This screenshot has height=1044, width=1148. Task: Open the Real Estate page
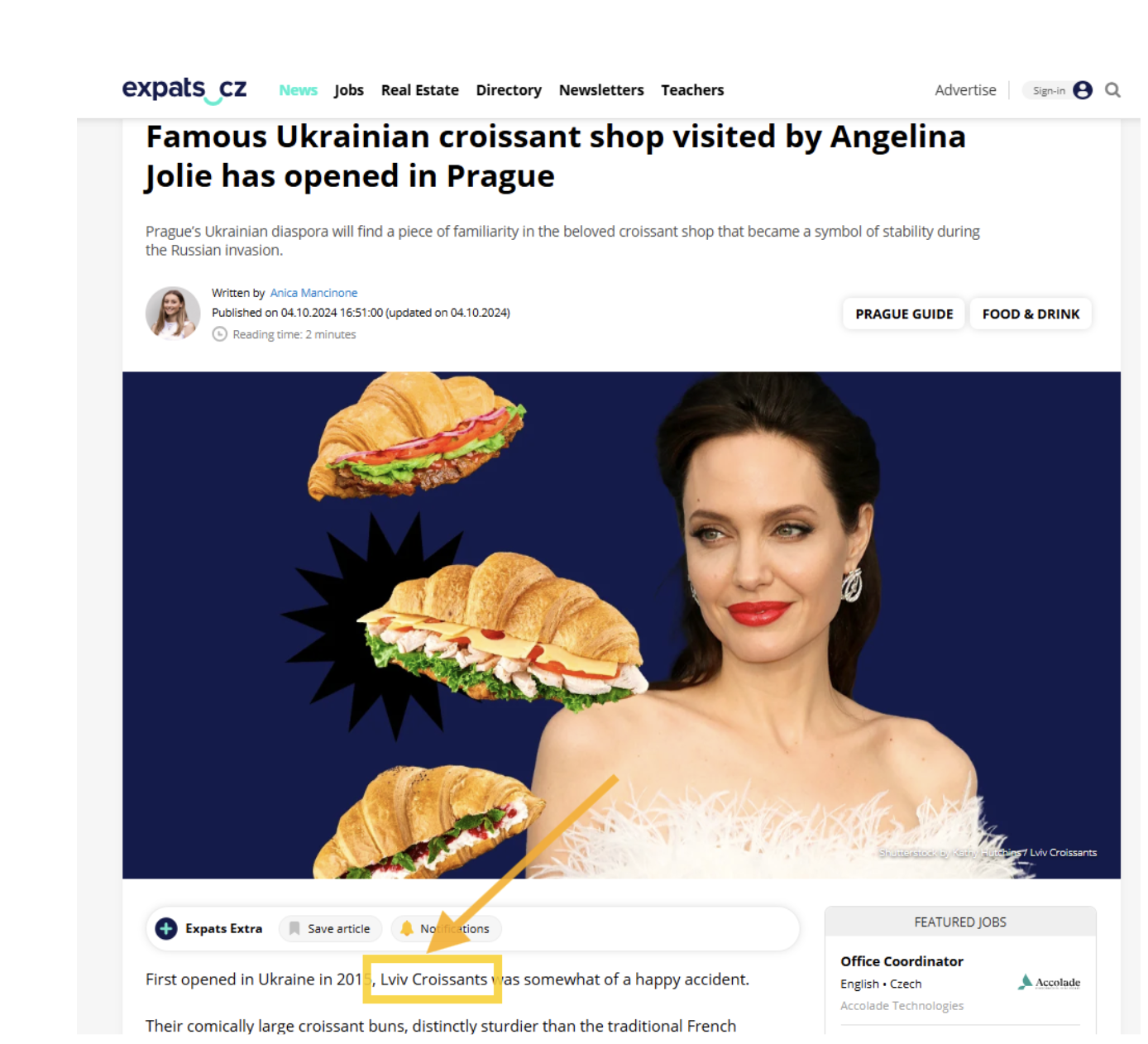click(x=420, y=90)
